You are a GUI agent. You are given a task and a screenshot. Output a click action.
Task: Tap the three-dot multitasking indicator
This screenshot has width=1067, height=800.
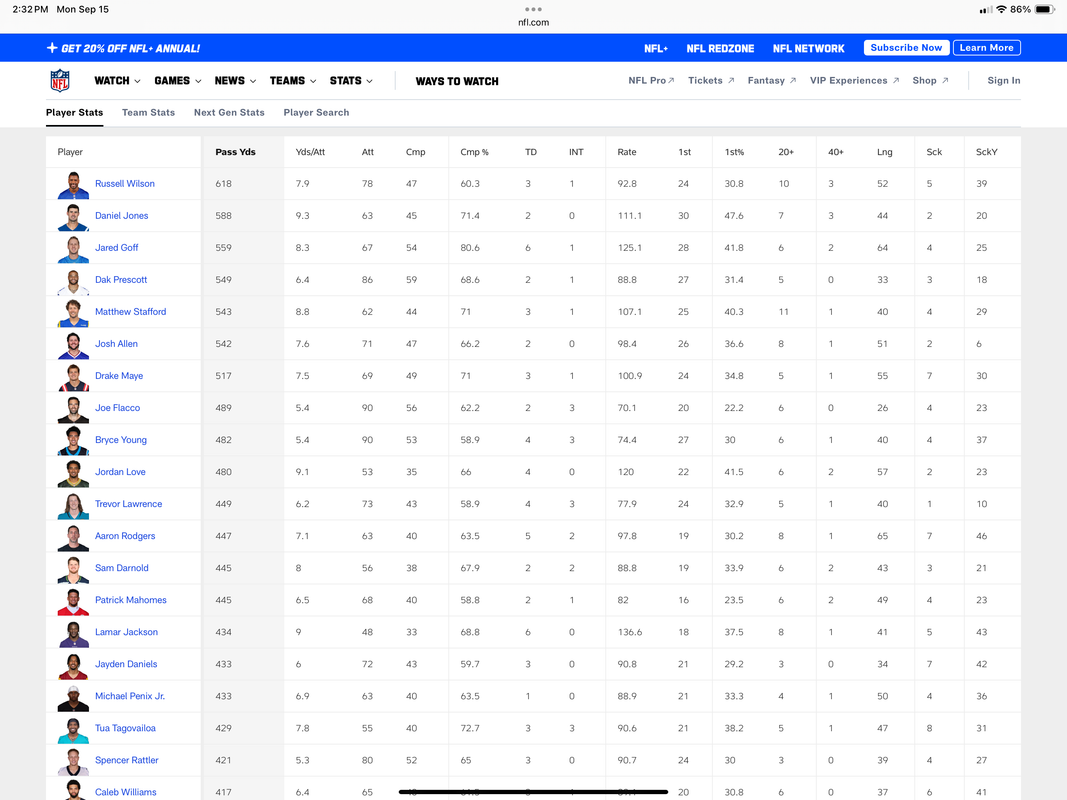(534, 10)
